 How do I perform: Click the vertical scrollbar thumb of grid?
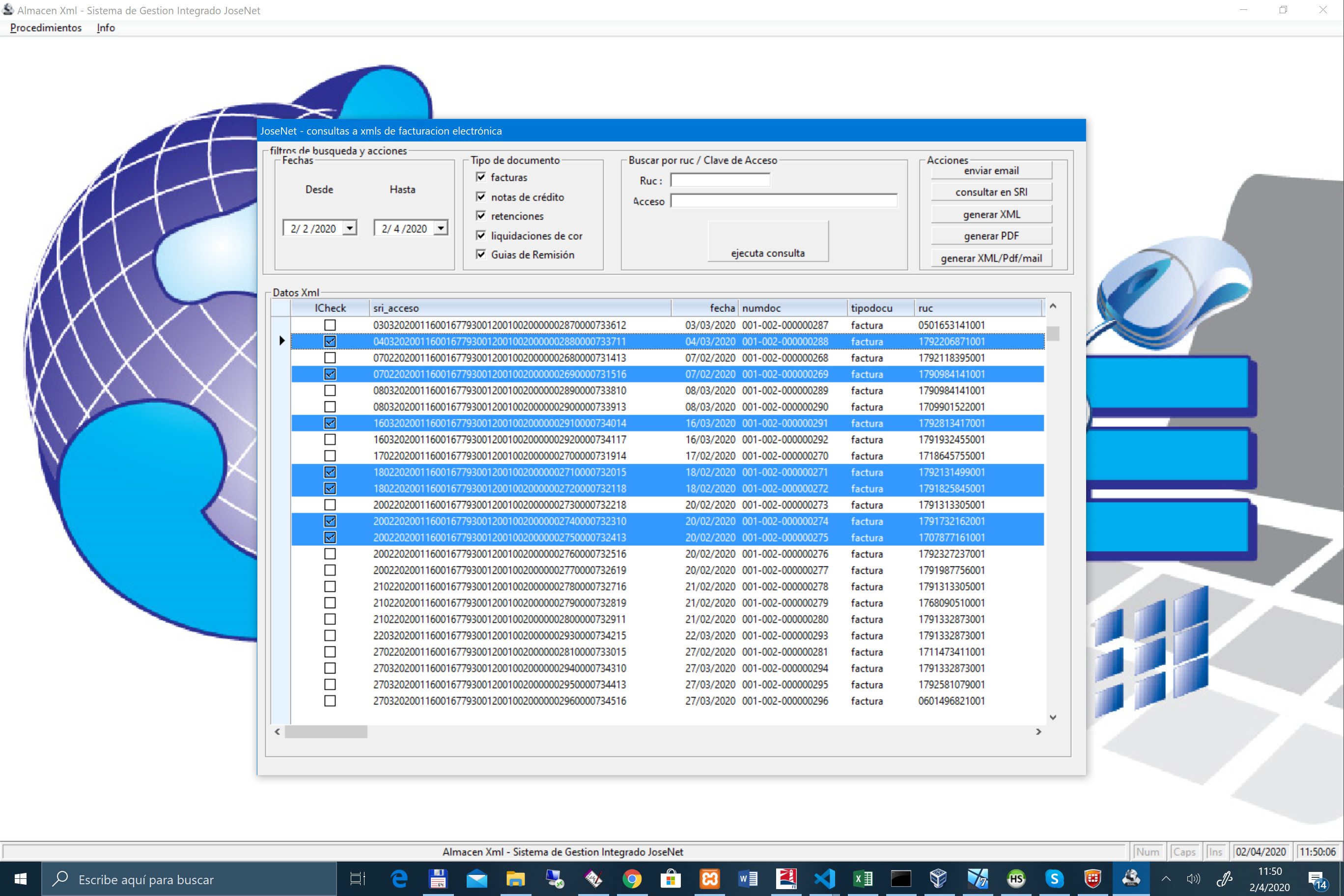click(x=1053, y=333)
